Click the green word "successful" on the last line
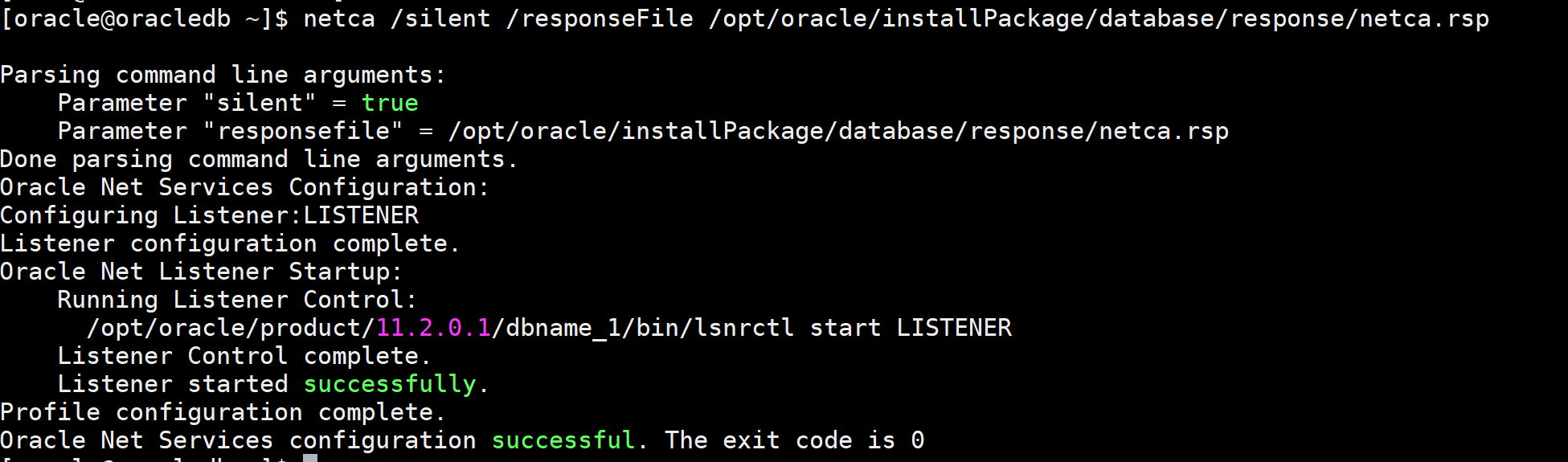This screenshot has width=1568, height=462. pyautogui.click(x=563, y=440)
